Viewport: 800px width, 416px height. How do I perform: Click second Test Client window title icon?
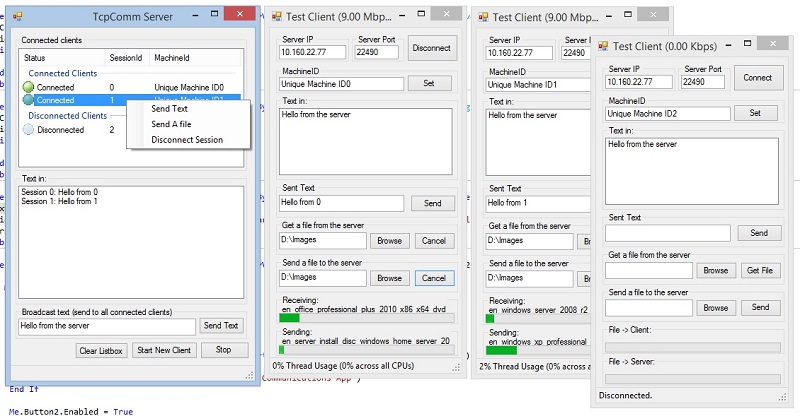click(x=483, y=17)
